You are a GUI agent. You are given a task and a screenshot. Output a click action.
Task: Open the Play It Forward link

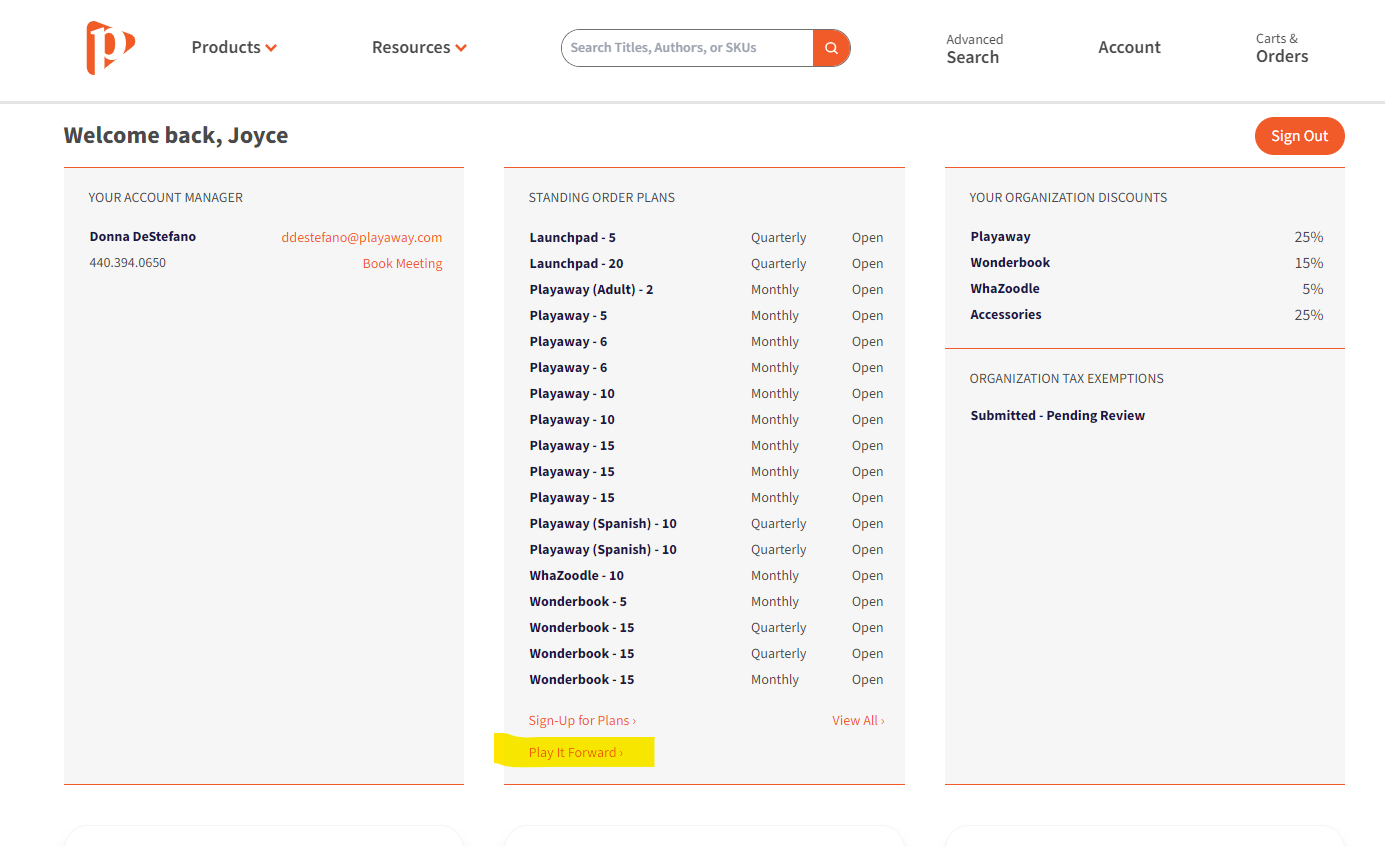click(576, 752)
